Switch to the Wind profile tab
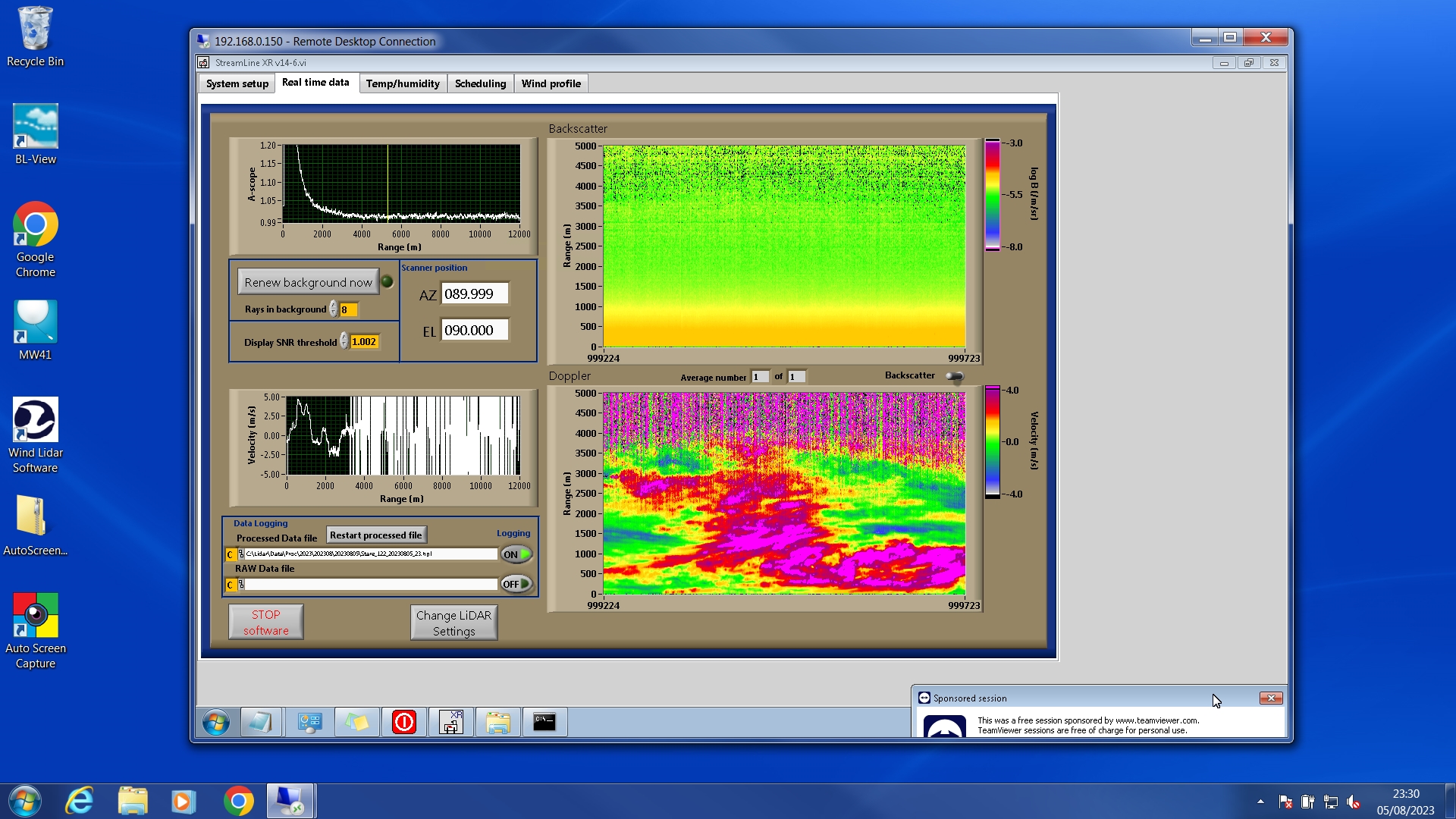Screen dimensions: 1456x819 pos(551,83)
